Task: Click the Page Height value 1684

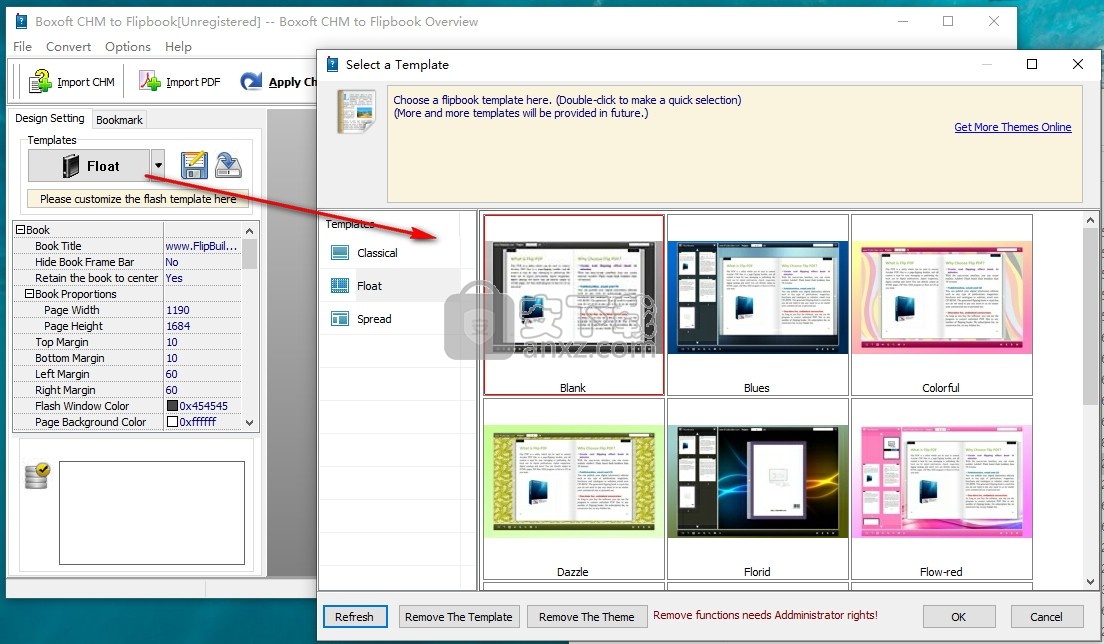Action: pos(202,326)
